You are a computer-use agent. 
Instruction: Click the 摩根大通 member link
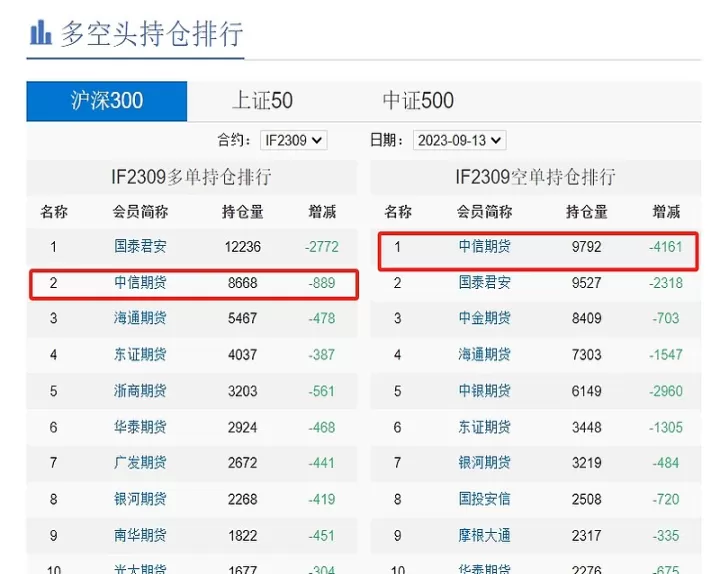484,535
